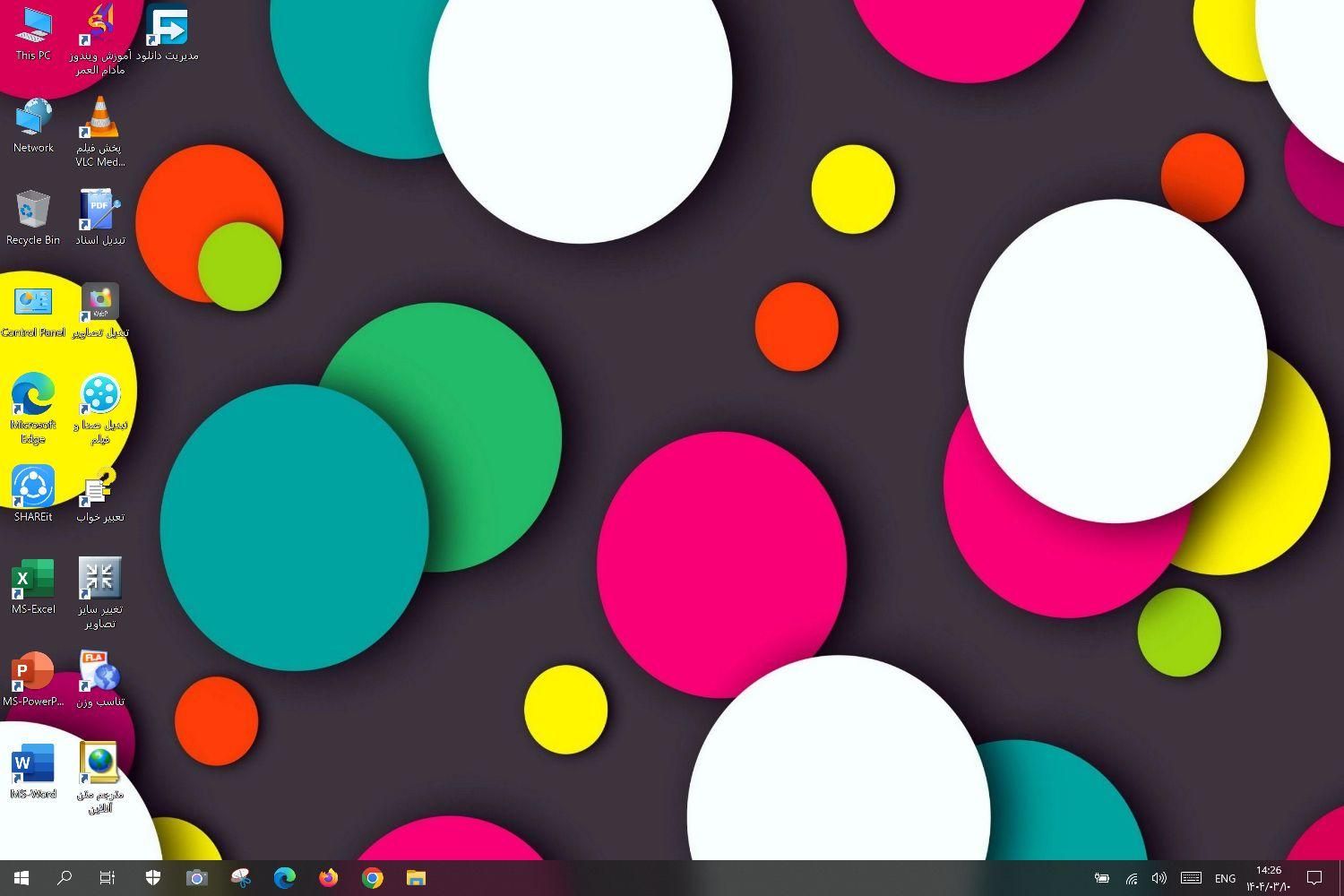1344x896 pixels.
Task: Select the MS-PowerPoint desktop shortcut
Action: click(x=33, y=680)
